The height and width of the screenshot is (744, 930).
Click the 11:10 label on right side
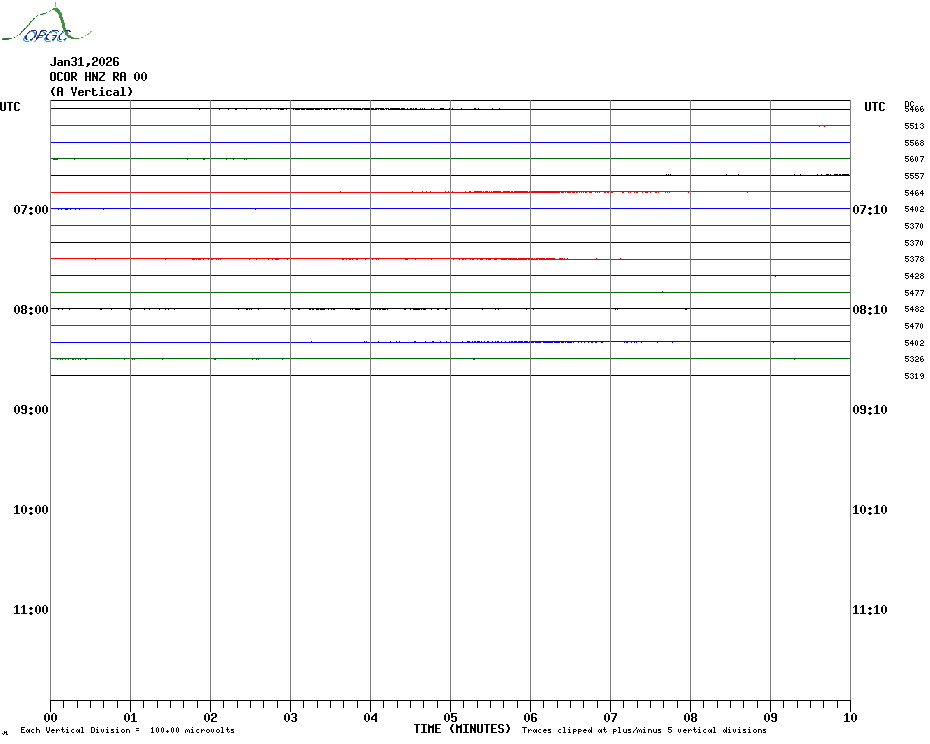point(869,610)
